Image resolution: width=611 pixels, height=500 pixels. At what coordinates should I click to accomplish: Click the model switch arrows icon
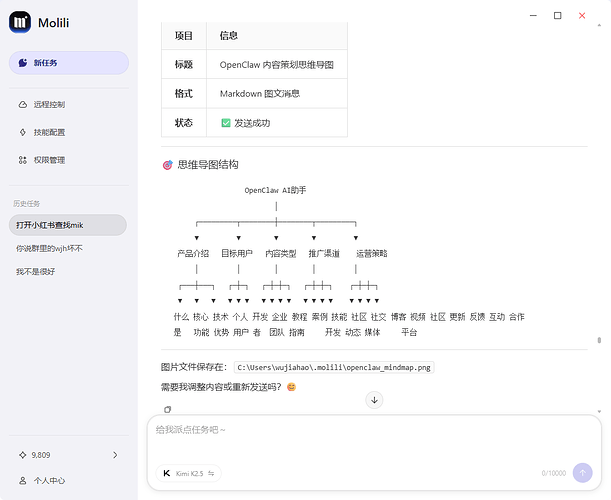[211, 473]
